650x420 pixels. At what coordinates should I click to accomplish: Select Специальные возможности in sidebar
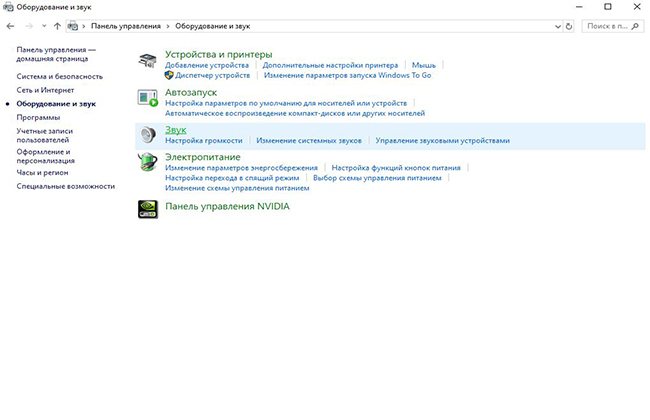click(x=65, y=186)
